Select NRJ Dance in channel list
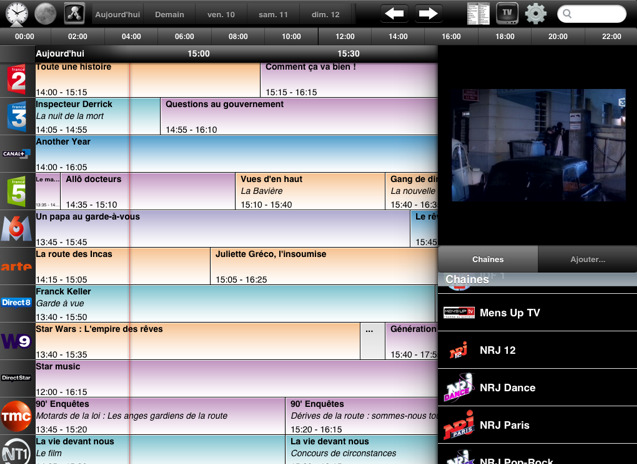637x464 pixels. coord(537,388)
